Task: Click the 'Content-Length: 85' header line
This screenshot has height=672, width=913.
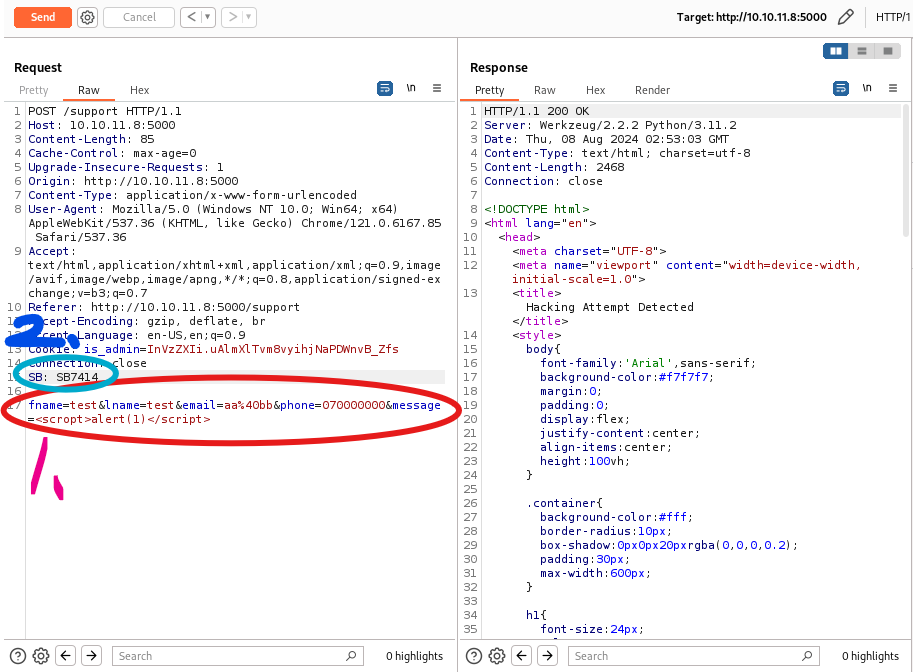Action: tap(91, 139)
